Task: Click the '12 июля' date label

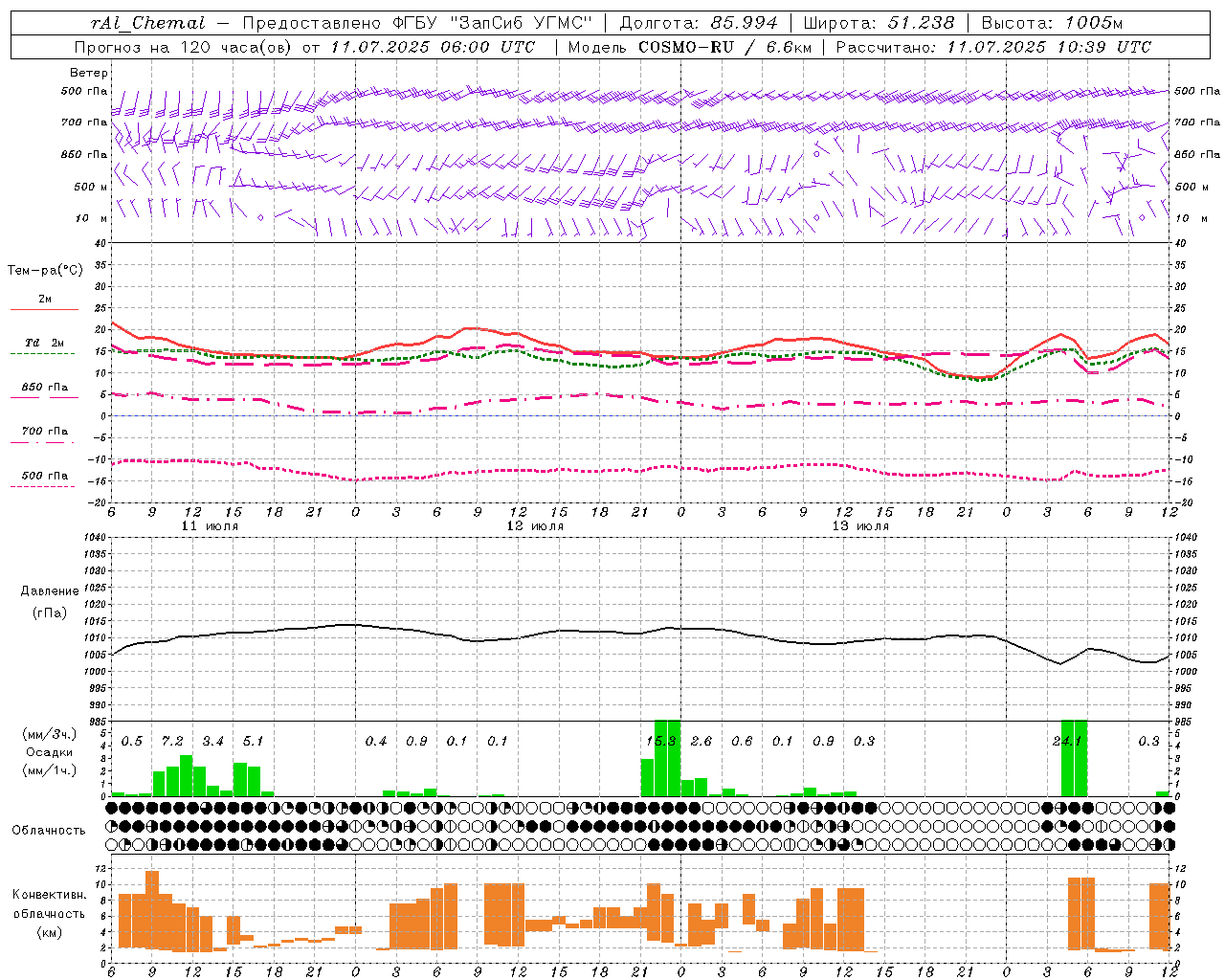Action: click(x=535, y=526)
